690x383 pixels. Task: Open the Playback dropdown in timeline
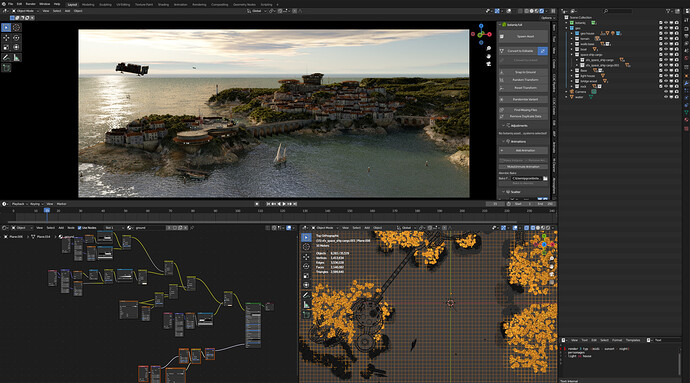(19, 204)
